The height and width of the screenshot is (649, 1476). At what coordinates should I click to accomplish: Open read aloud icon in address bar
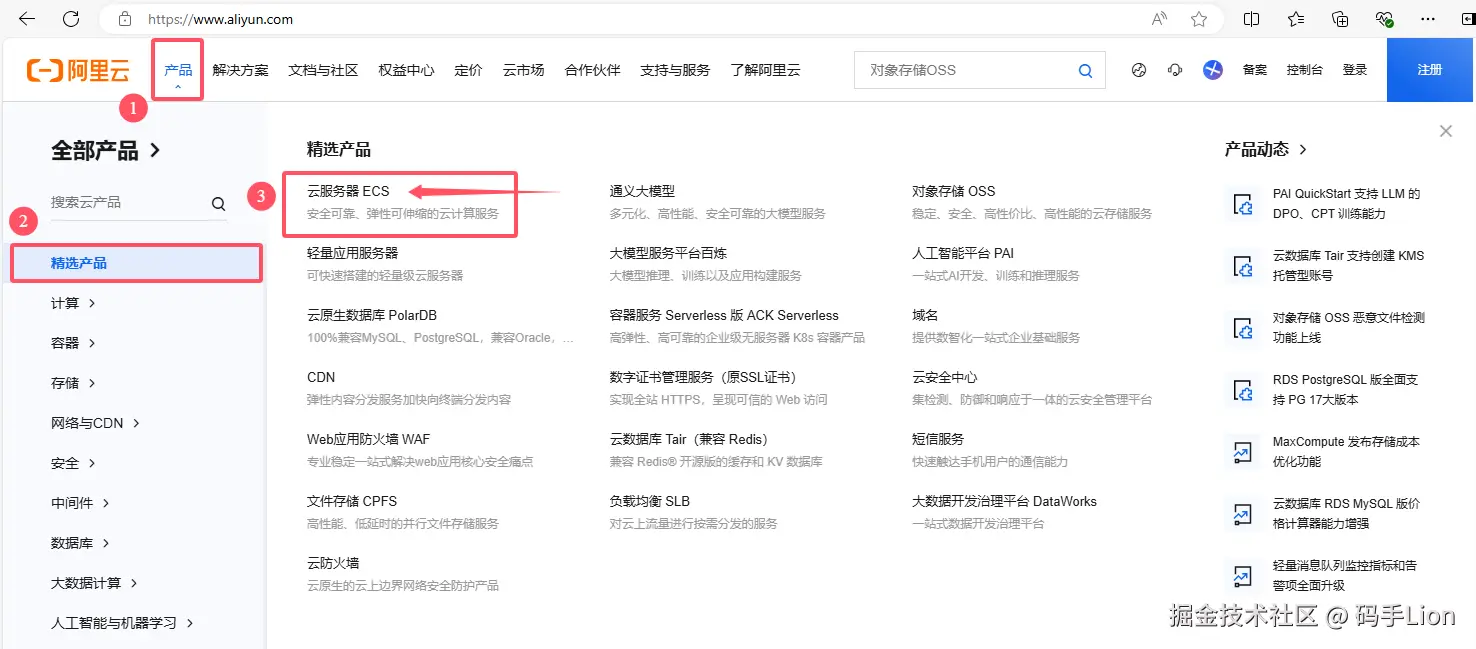(1159, 19)
